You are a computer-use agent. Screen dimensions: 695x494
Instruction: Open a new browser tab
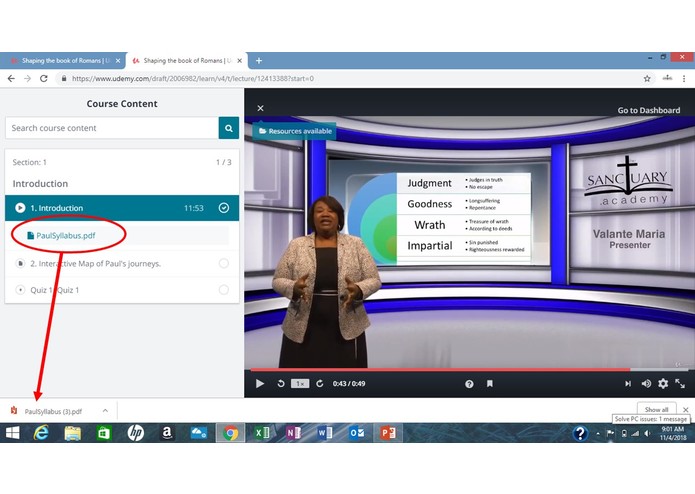click(259, 61)
